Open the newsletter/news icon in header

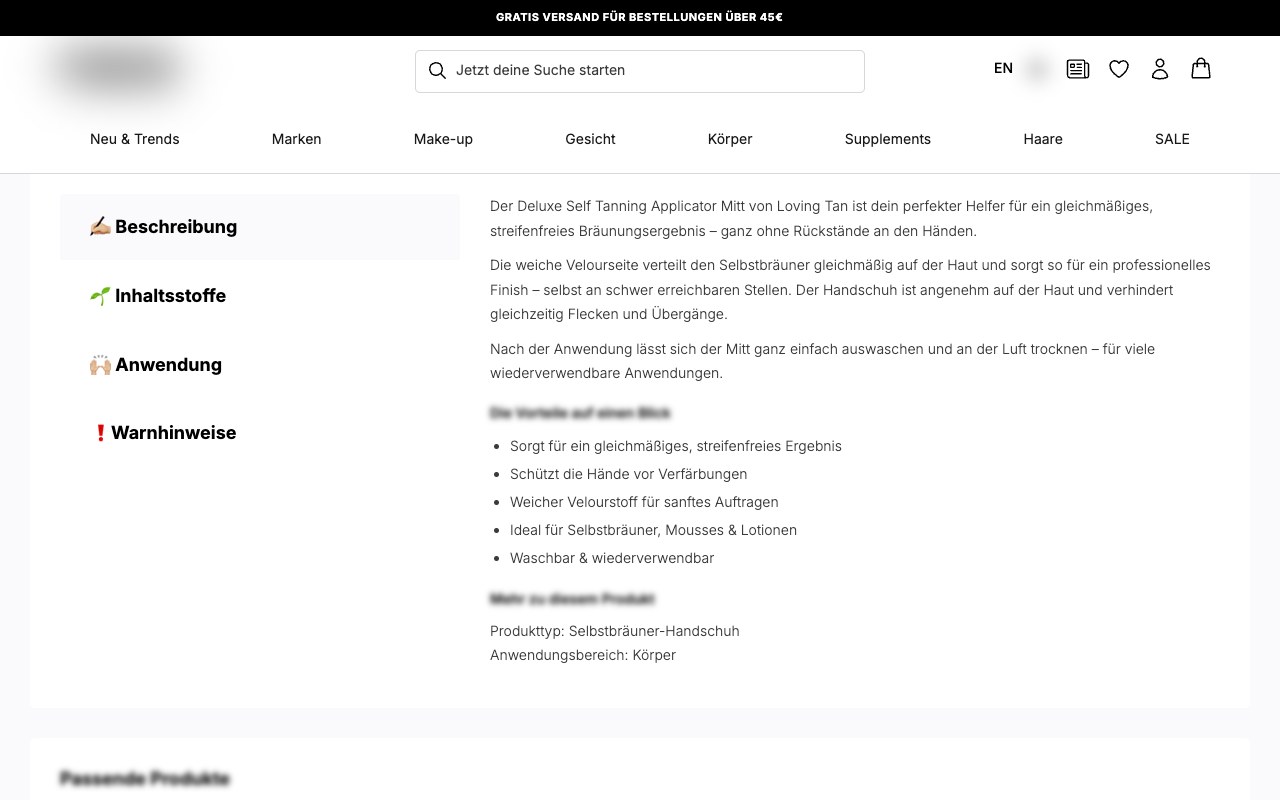point(1078,69)
